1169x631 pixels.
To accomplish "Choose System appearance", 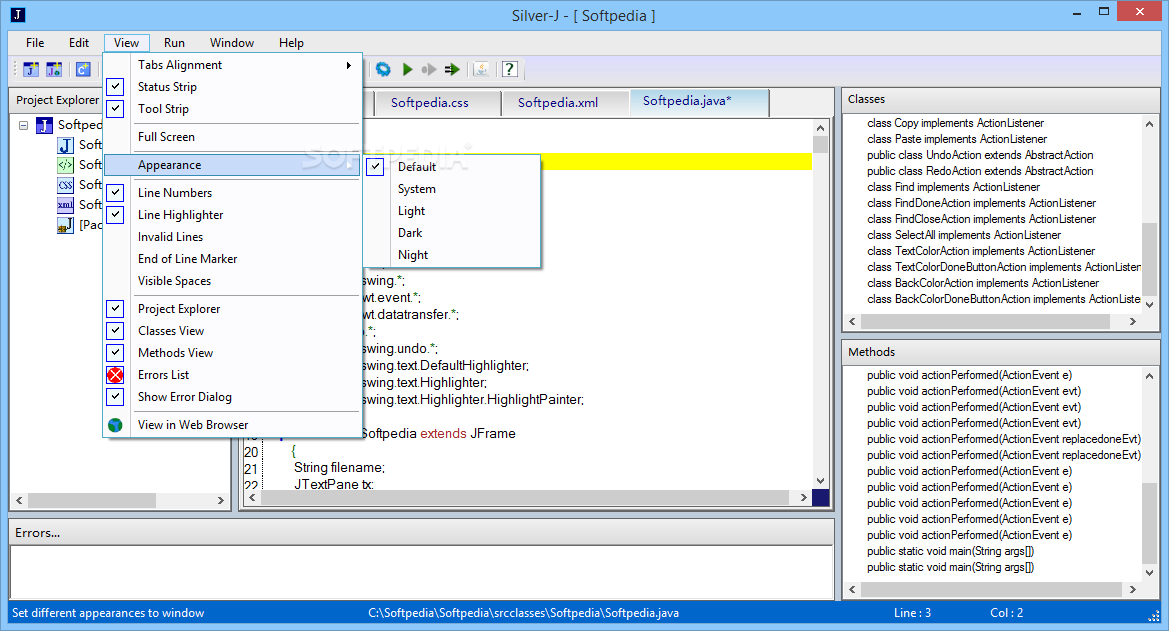I will pyautogui.click(x=452, y=189).
